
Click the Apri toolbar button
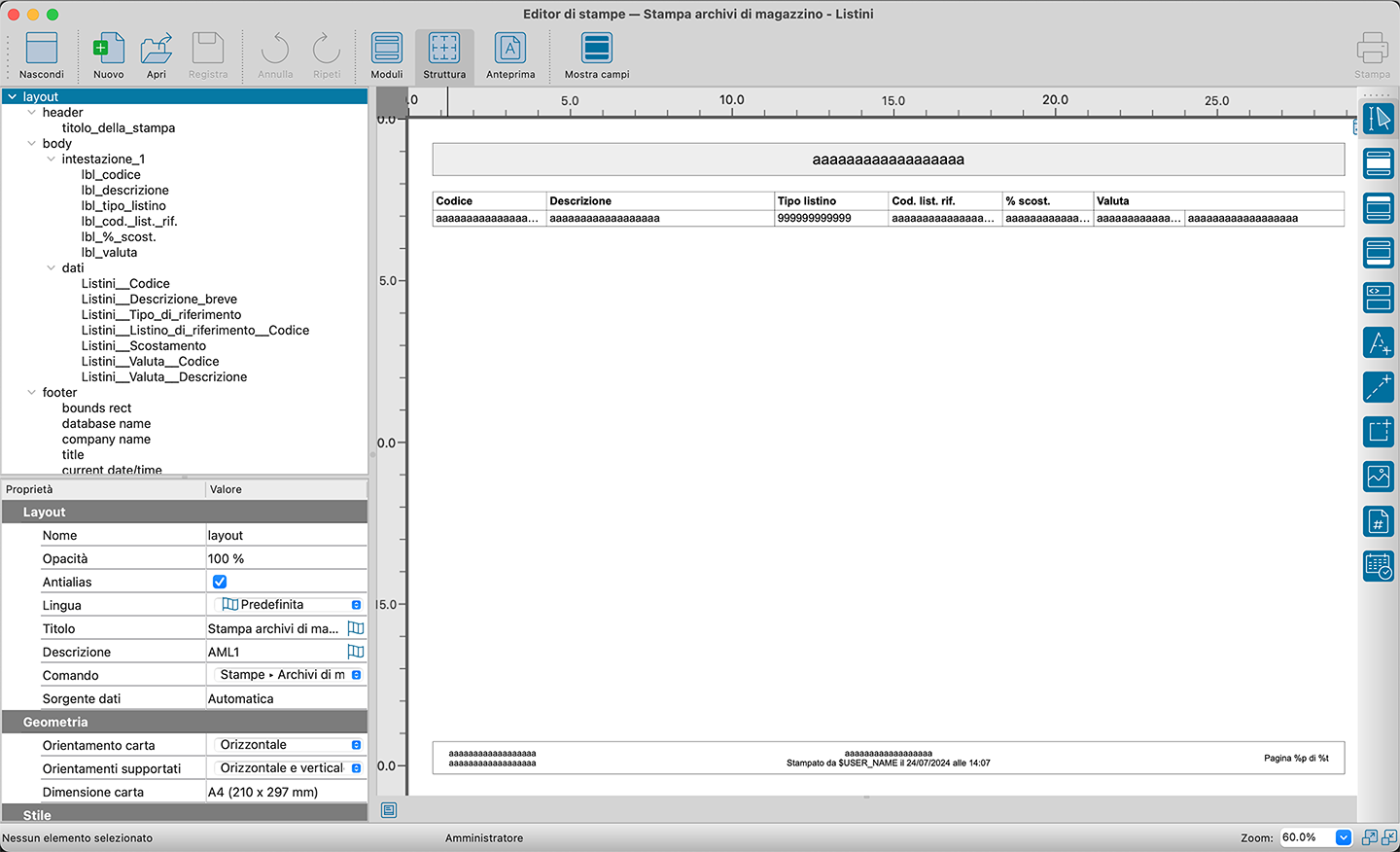tap(157, 56)
